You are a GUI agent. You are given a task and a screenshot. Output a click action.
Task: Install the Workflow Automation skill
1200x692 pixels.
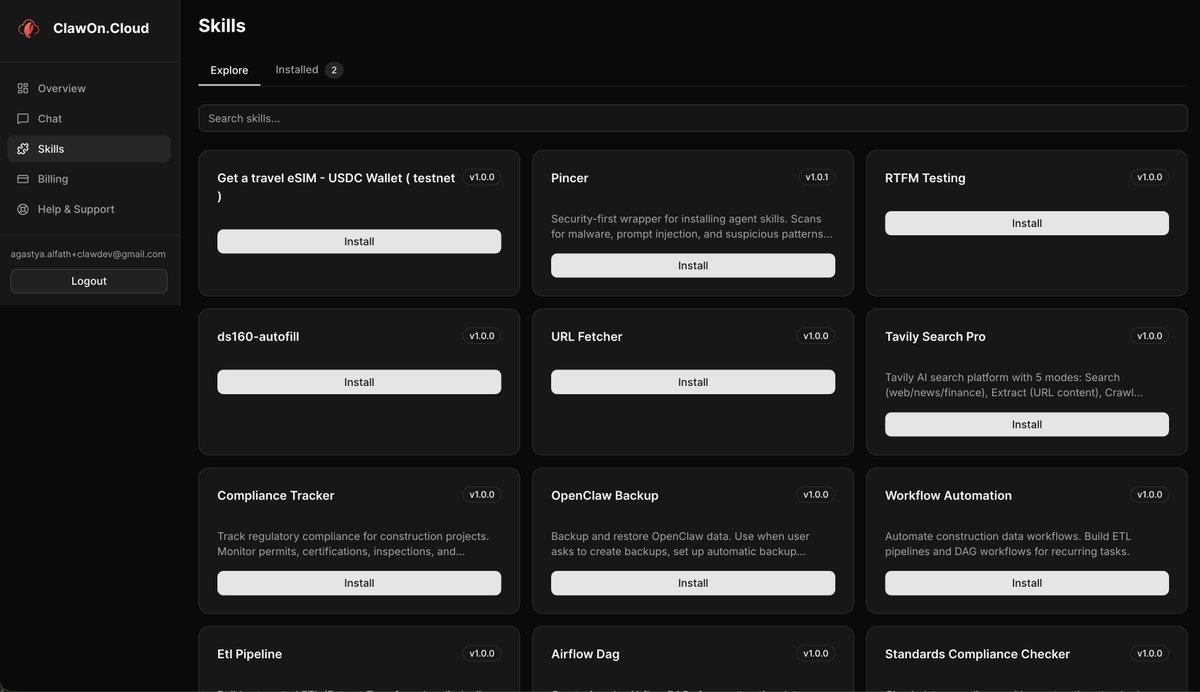(x=1026, y=582)
